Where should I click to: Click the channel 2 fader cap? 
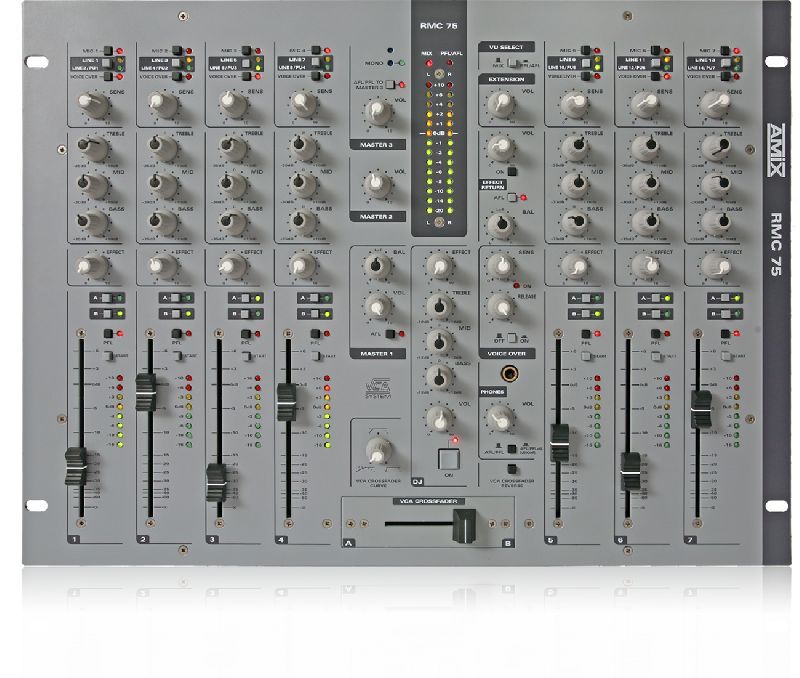click(x=146, y=392)
